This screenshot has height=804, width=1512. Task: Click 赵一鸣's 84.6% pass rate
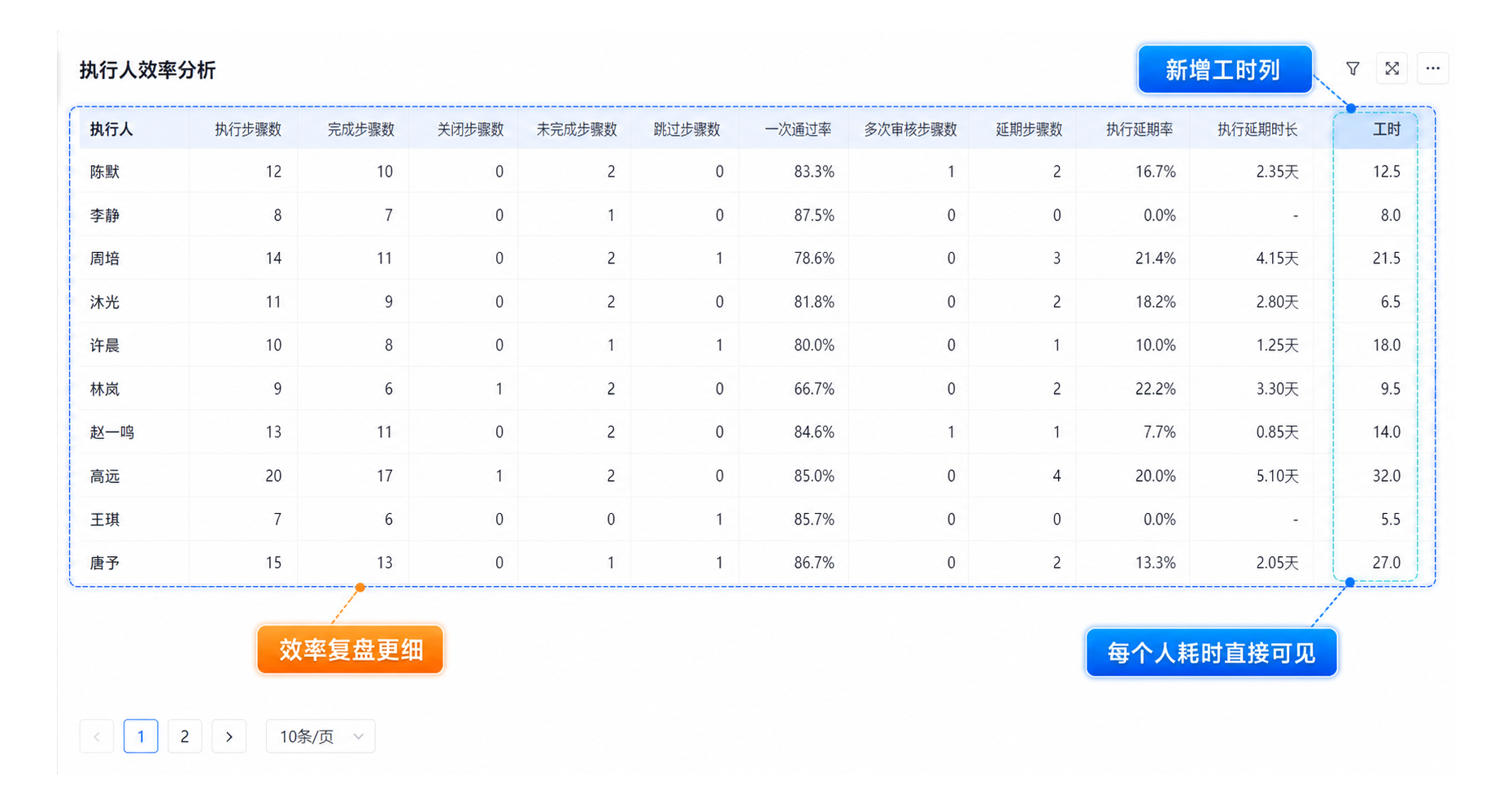(x=814, y=432)
